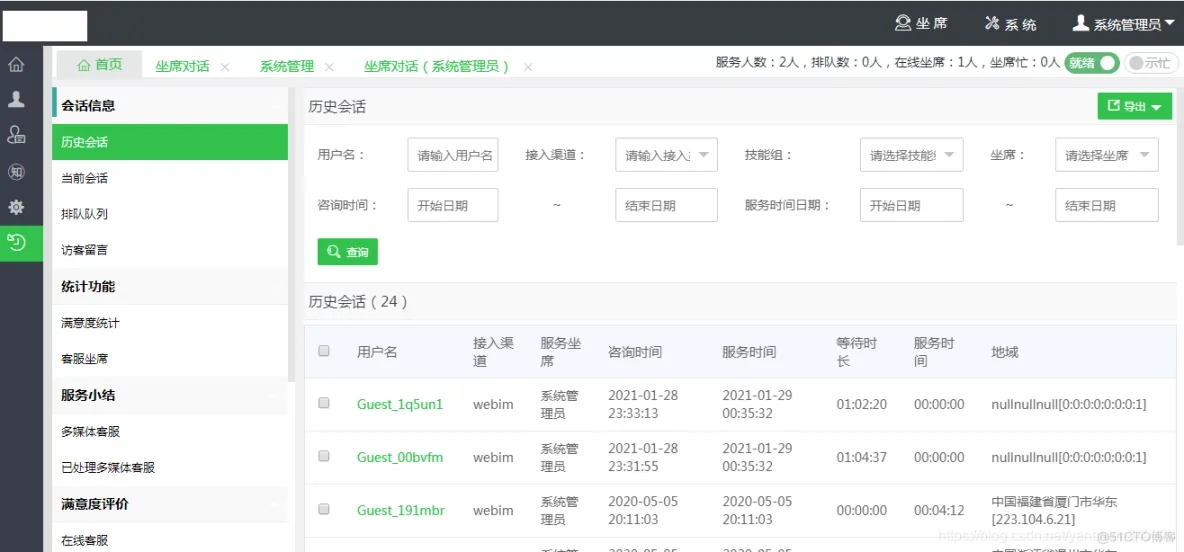Focus the 用户名 username input field

tap(452, 155)
